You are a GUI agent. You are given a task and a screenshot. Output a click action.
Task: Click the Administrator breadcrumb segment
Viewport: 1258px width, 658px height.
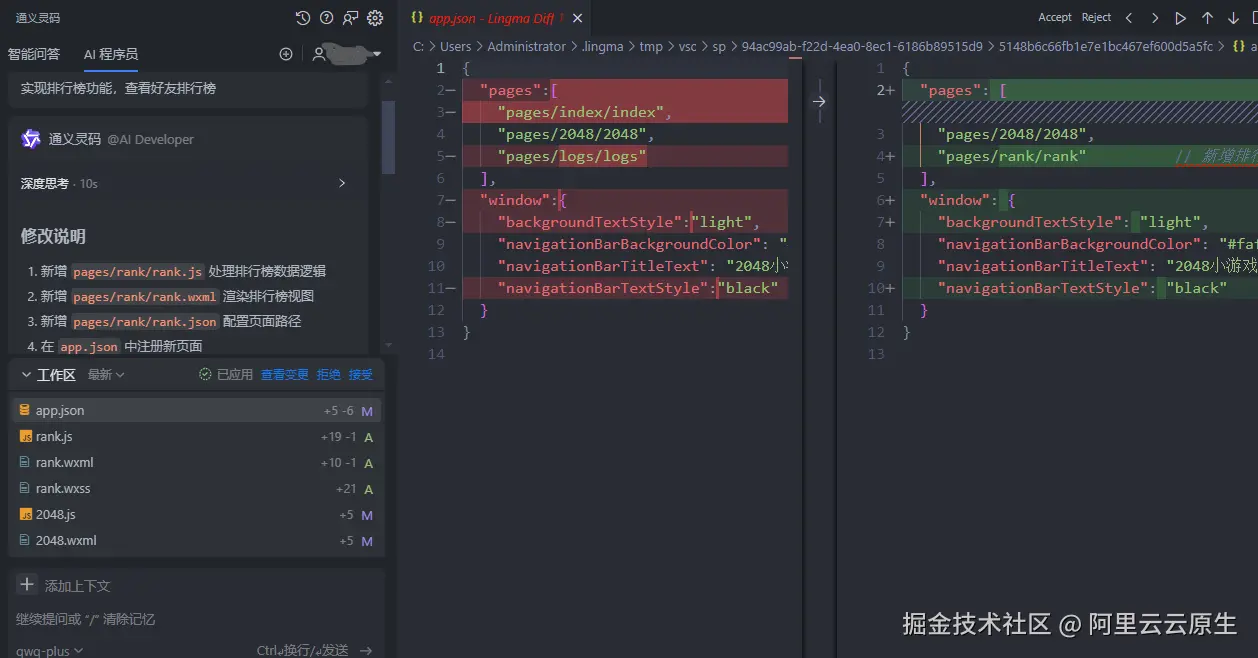pos(526,46)
